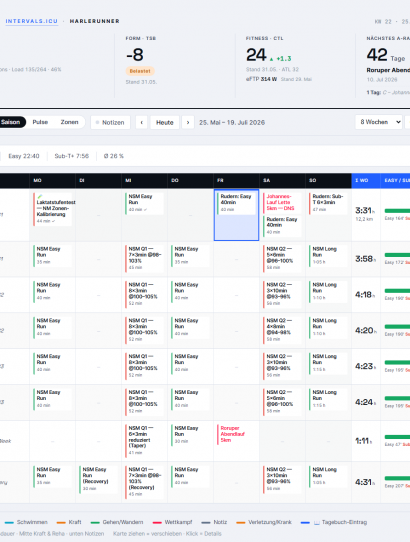410x542 pixels.
Task: Click the Fitness CTL value 24
Action: (x=256, y=55)
